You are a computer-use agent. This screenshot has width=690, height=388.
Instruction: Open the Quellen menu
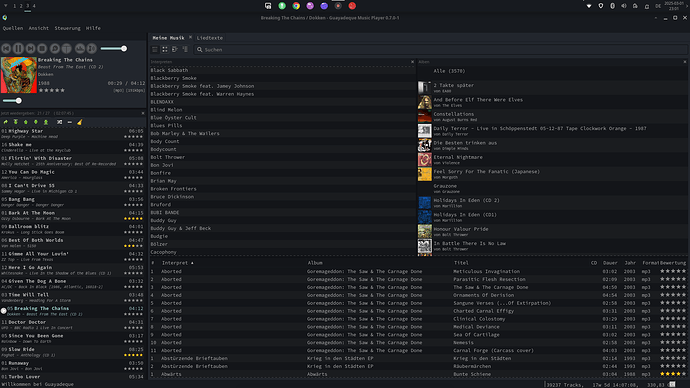point(13,28)
